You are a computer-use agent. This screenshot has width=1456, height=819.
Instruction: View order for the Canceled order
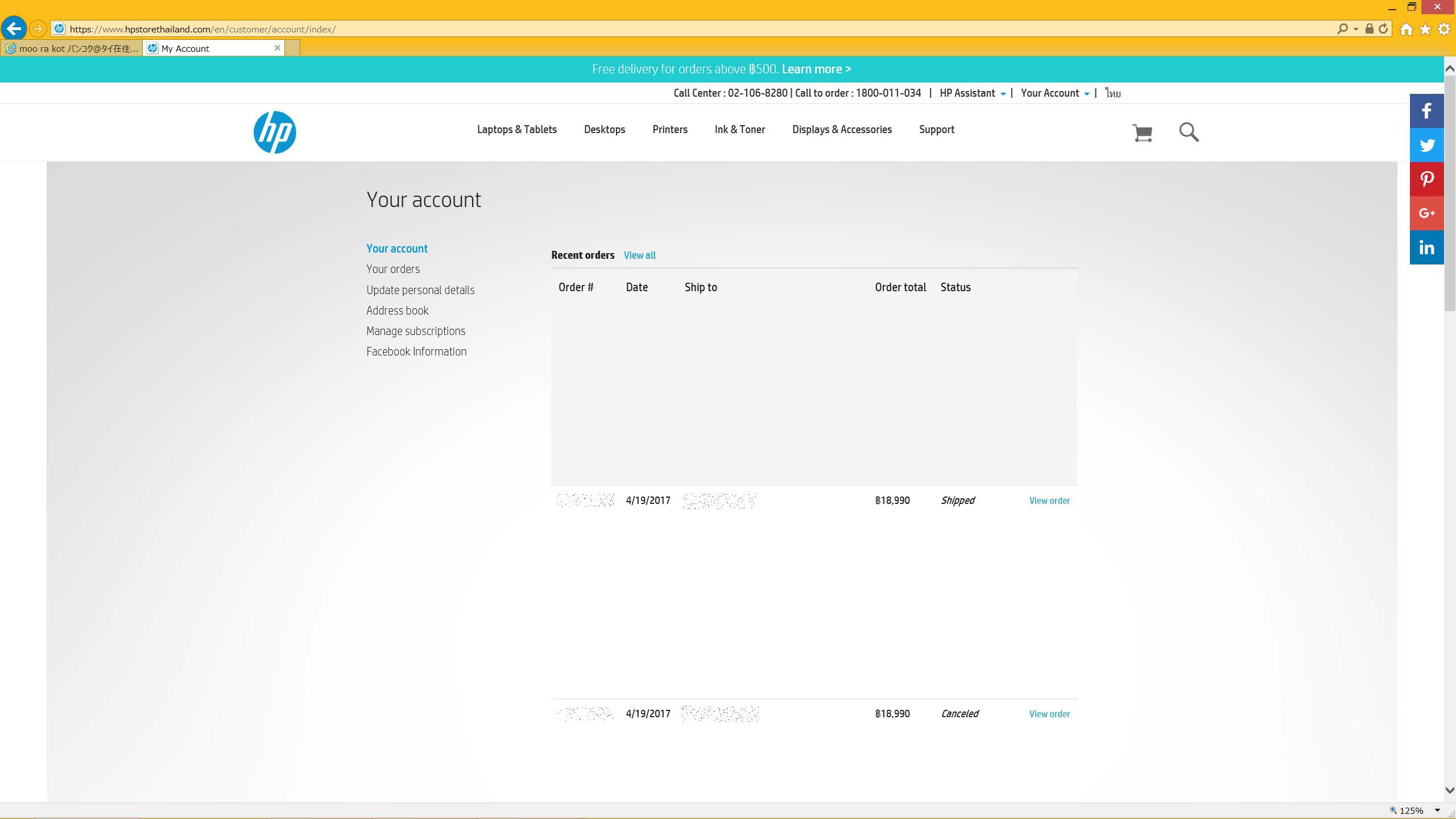point(1049,714)
